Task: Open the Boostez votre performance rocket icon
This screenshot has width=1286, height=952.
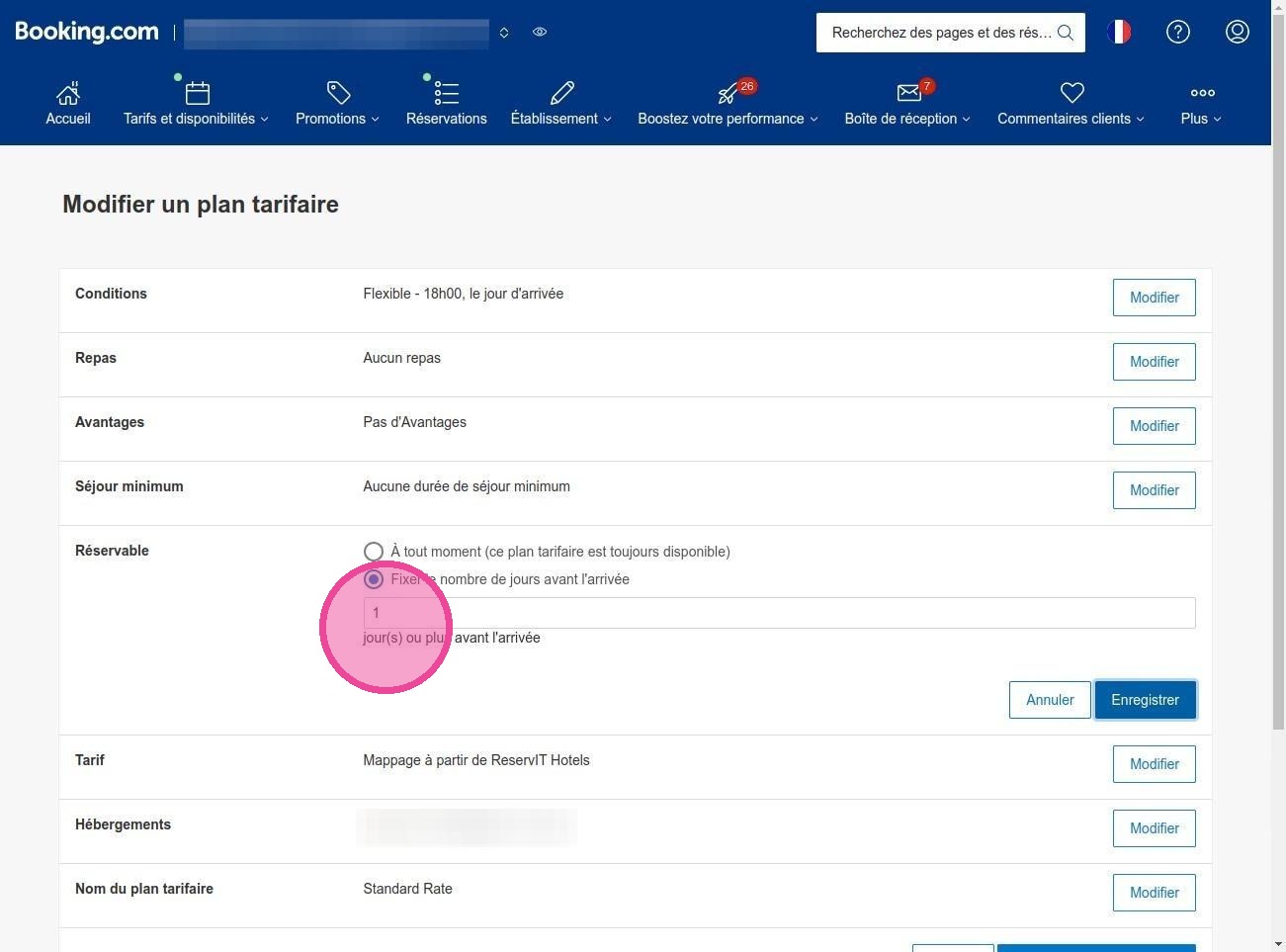Action: (x=728, y=94)
